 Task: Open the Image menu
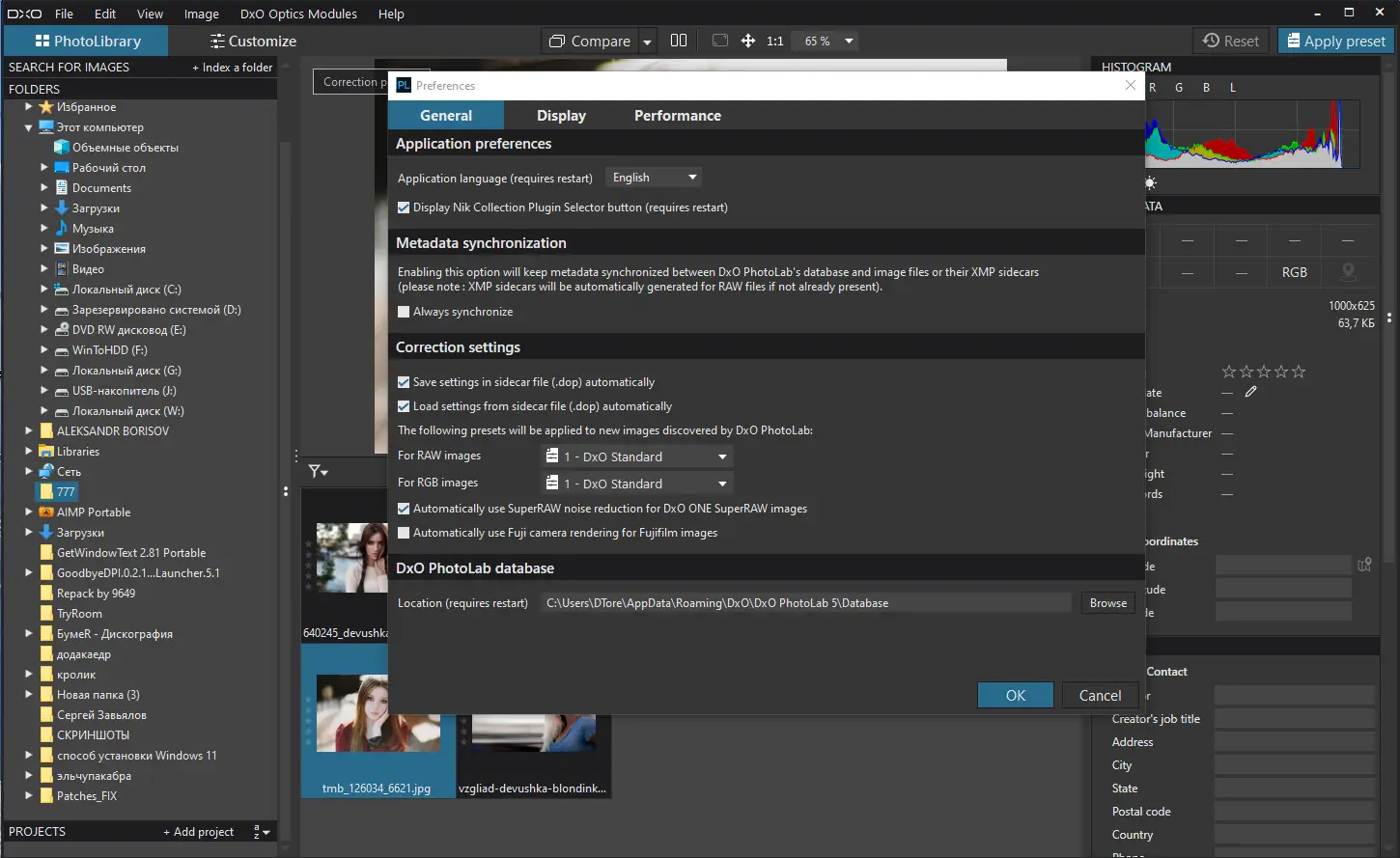click(201, 14)
